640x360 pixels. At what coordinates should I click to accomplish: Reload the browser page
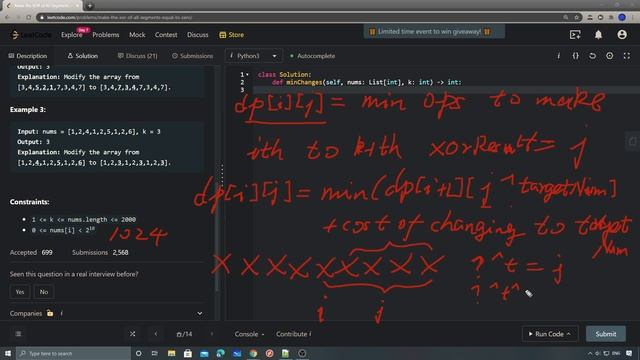pos(29,17)
